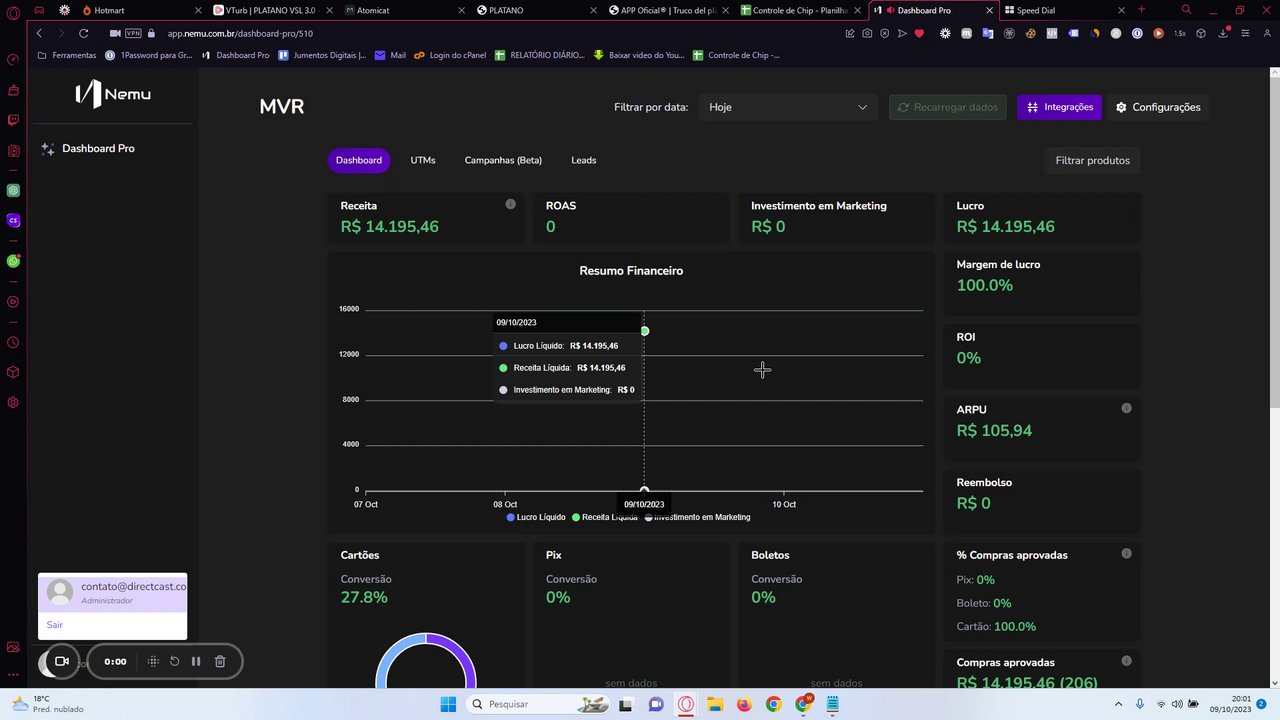
Task: Open Twitch in the Opera sidebar
Action: (13, 120)
